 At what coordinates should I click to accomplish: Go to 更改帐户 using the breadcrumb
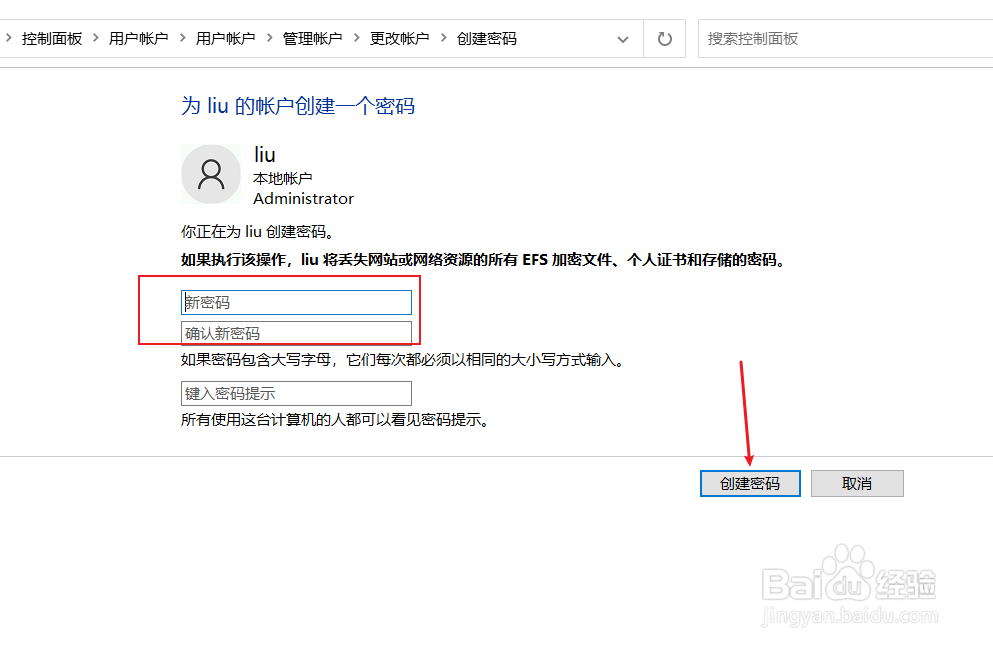point(399,38)
